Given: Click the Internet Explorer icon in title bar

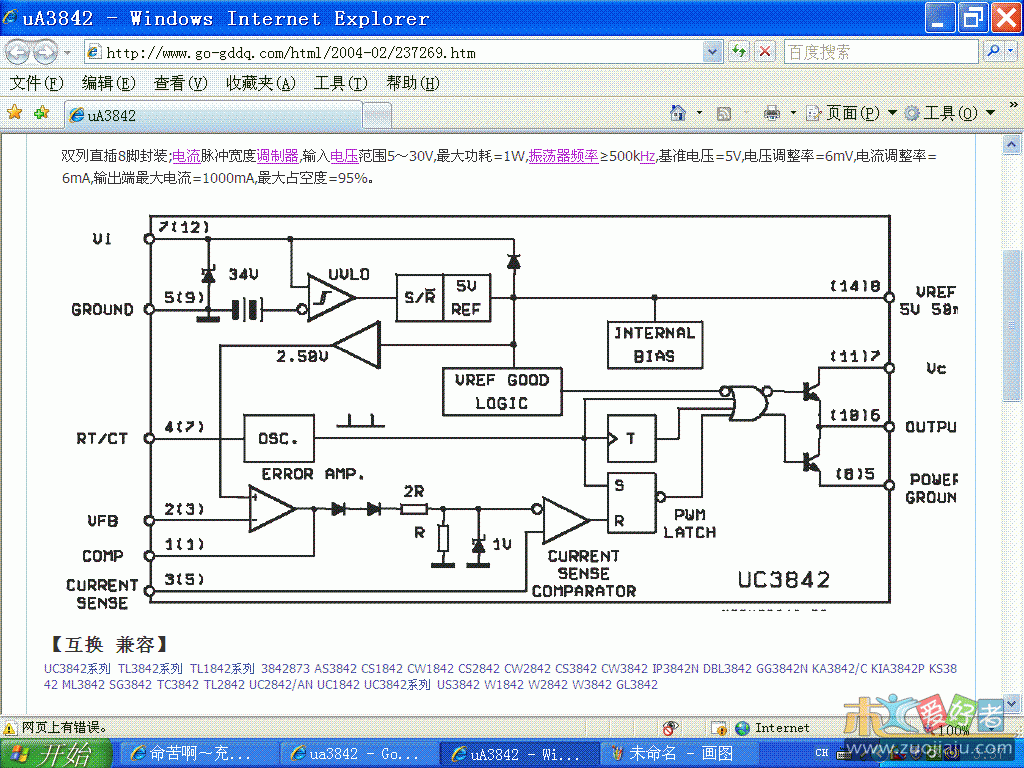Looking at the screenshot, I should [10, 18].
